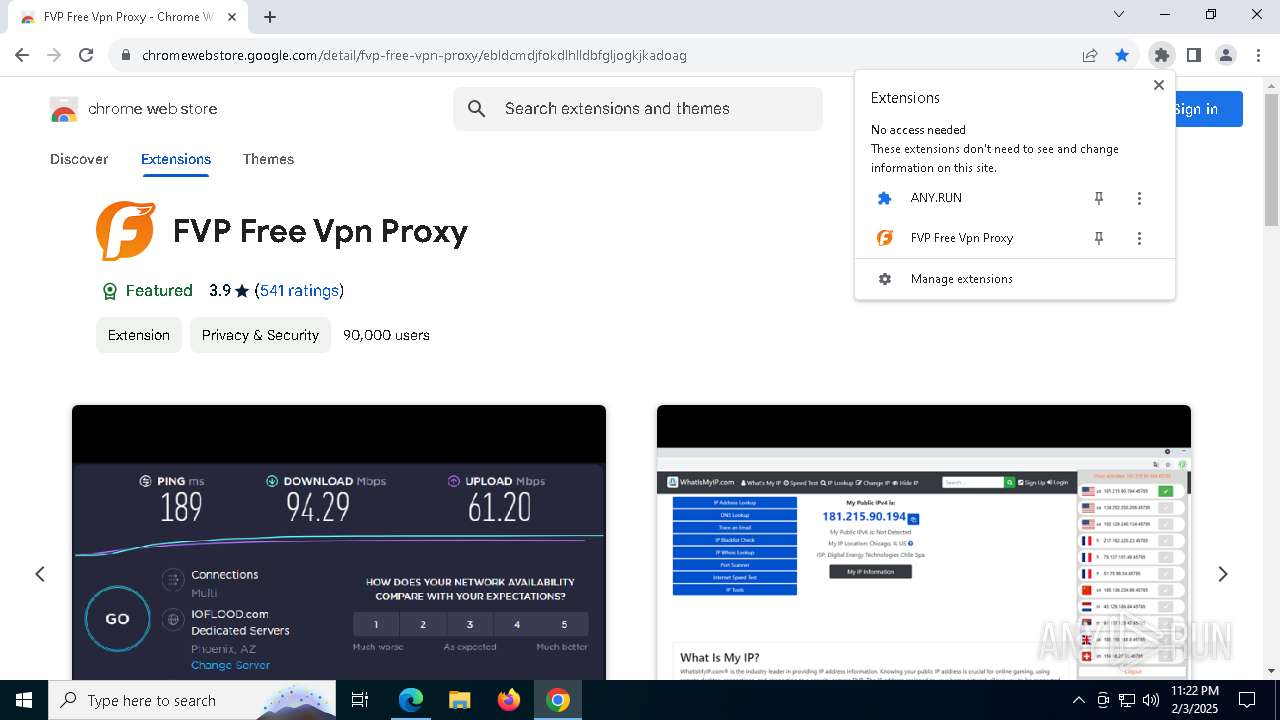
Task: Click the Manage extensions gear icon
Action: pyautogui.click(x=885, y=279)
